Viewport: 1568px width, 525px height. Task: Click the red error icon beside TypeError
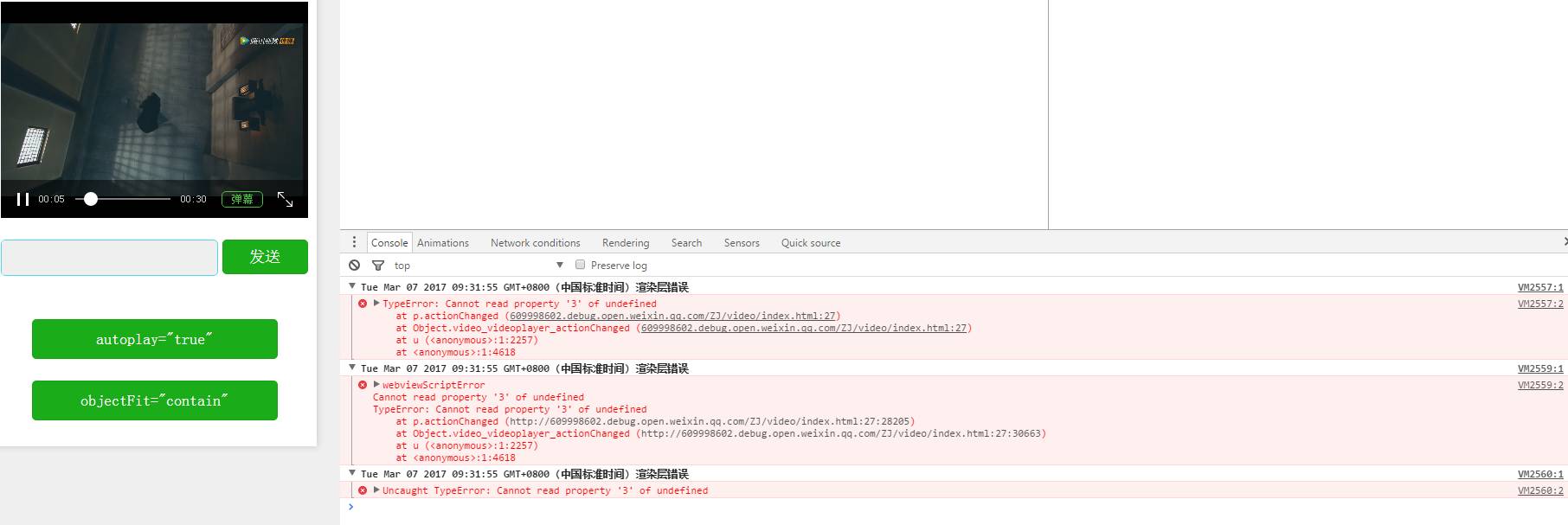tap(363, 304)
